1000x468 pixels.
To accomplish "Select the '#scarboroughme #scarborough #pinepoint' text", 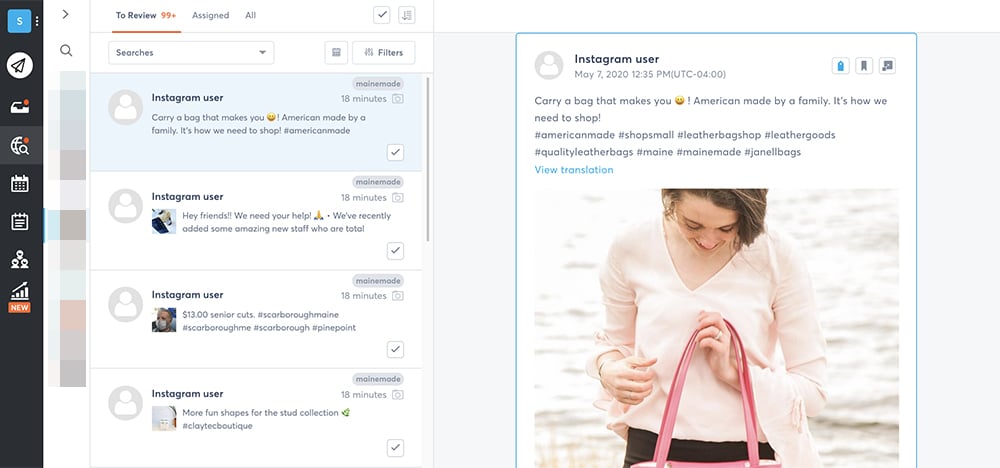I will [x=269, y=328].
